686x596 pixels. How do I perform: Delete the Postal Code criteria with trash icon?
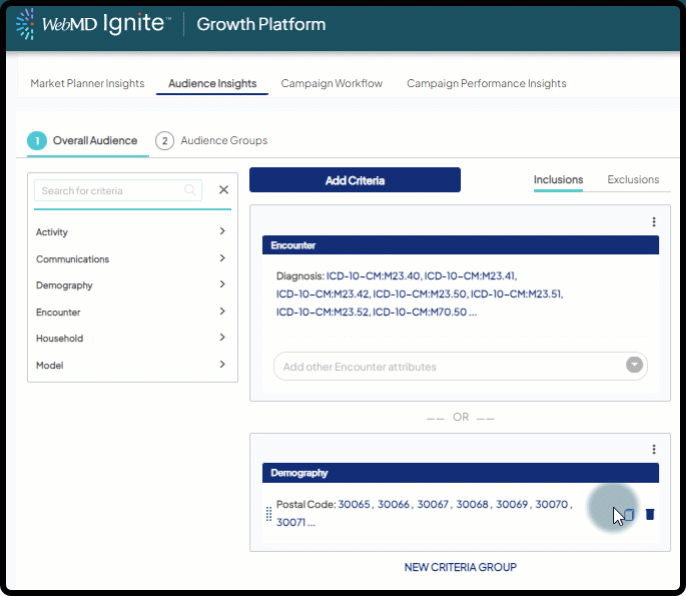(x=650, y=514)
